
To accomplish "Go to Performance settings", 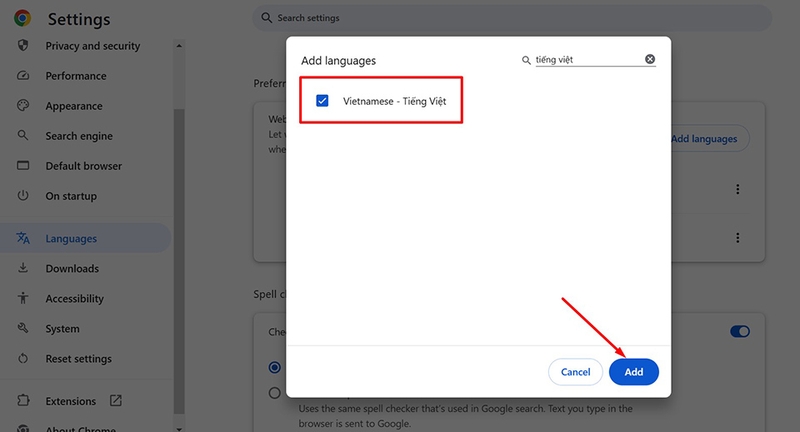I will click(76, 76).
